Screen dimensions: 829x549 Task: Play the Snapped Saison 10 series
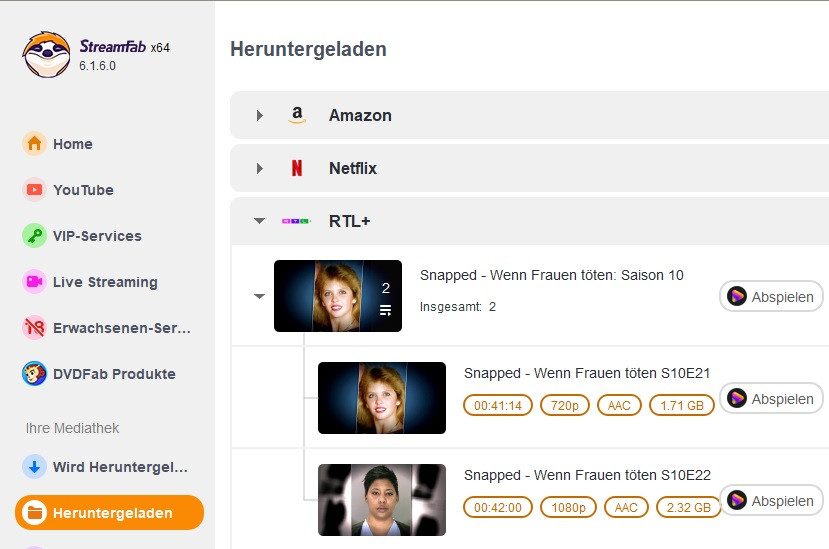[771, 296]
